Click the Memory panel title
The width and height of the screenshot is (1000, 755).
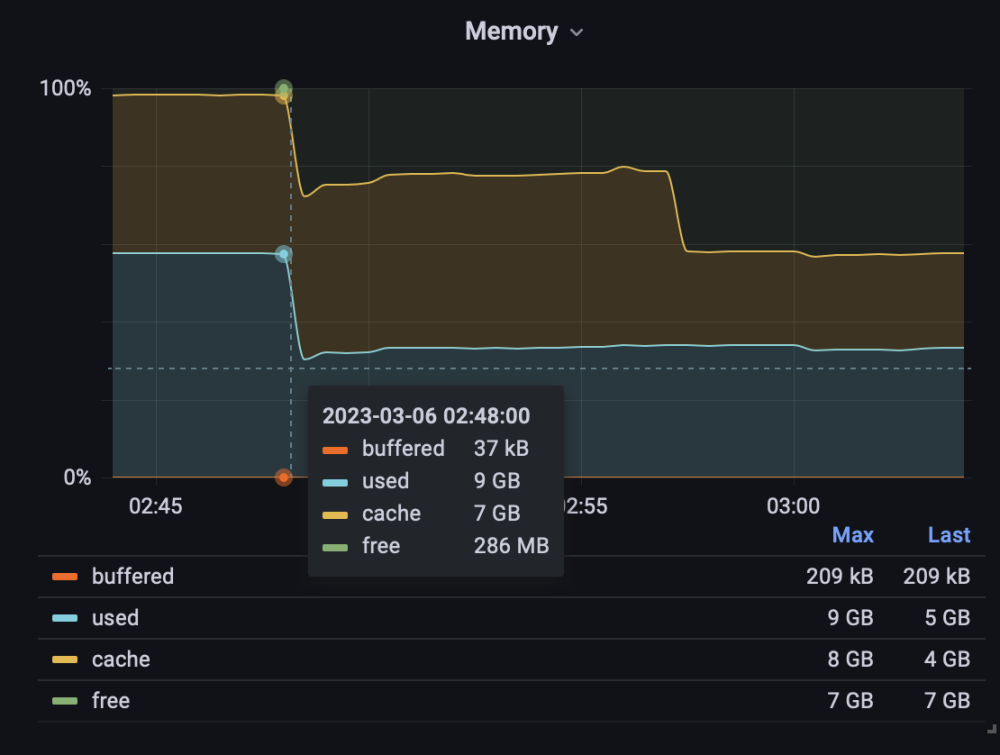pos(511,31)
